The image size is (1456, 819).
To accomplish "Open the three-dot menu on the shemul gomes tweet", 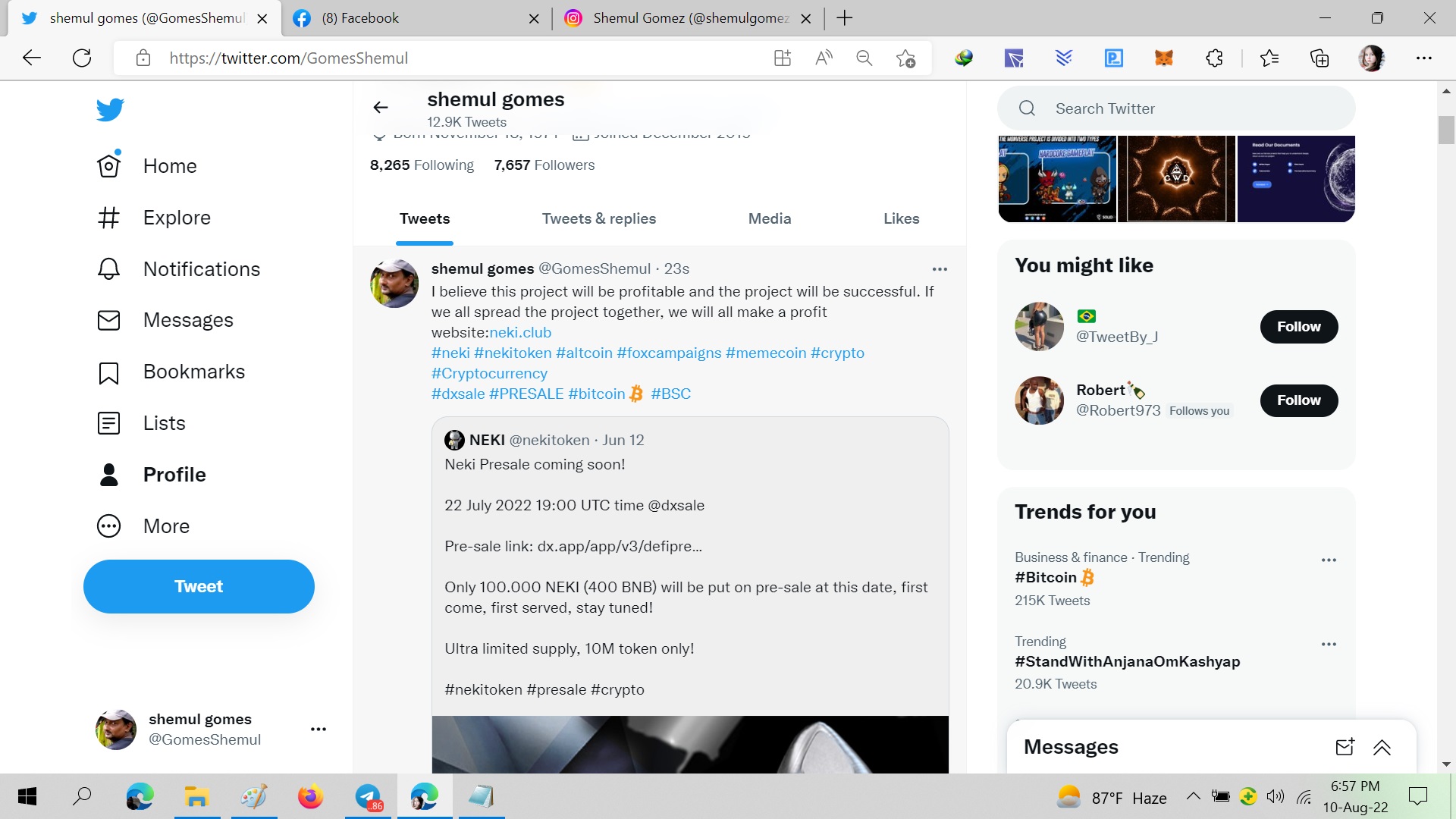I will (x=940, y=269).
